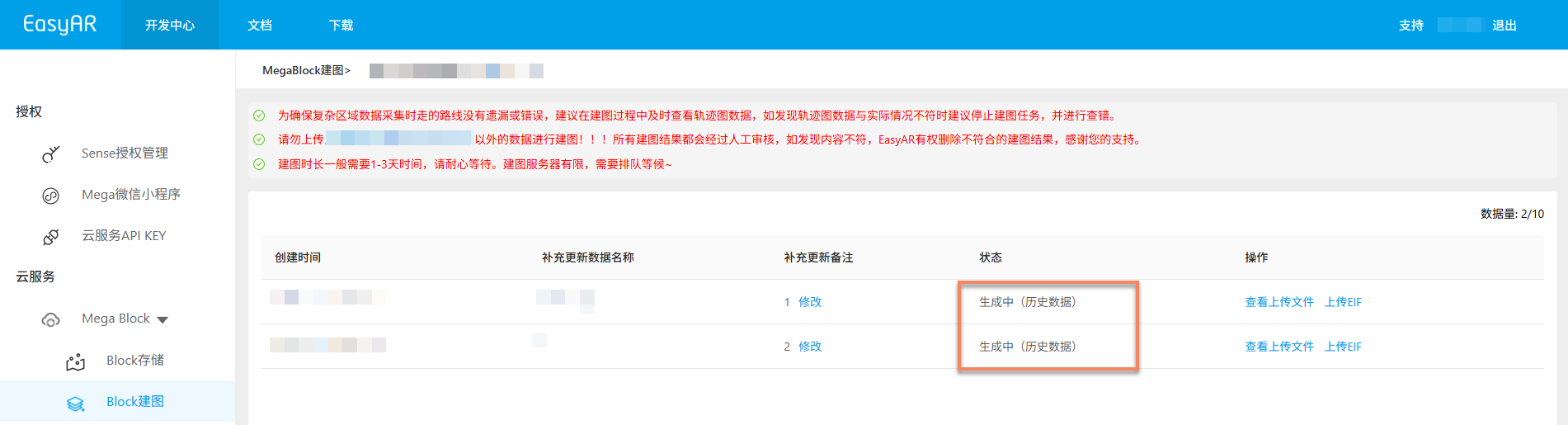This screenshot has width=1568, height=425.
Task: Click the Mega微信小程序 icon
Action: (50, 196)
